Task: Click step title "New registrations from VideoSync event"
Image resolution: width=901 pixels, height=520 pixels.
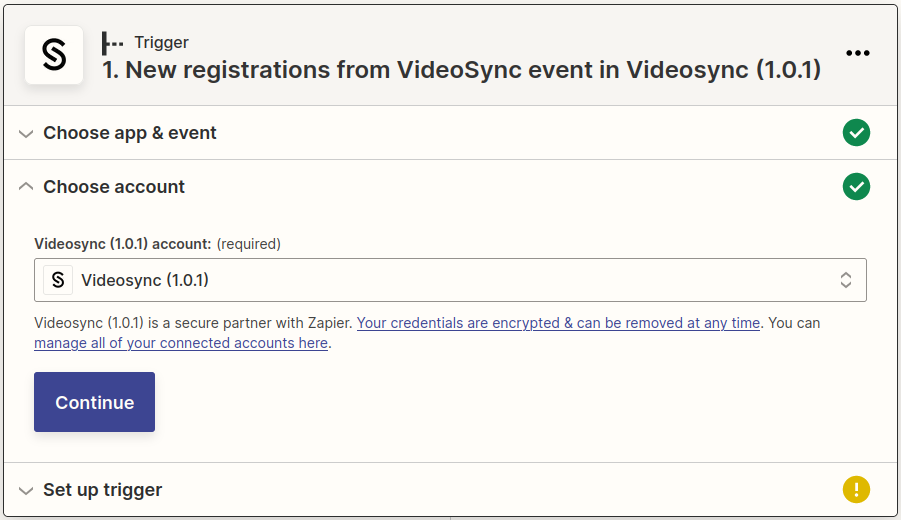Action: (461, 70)
